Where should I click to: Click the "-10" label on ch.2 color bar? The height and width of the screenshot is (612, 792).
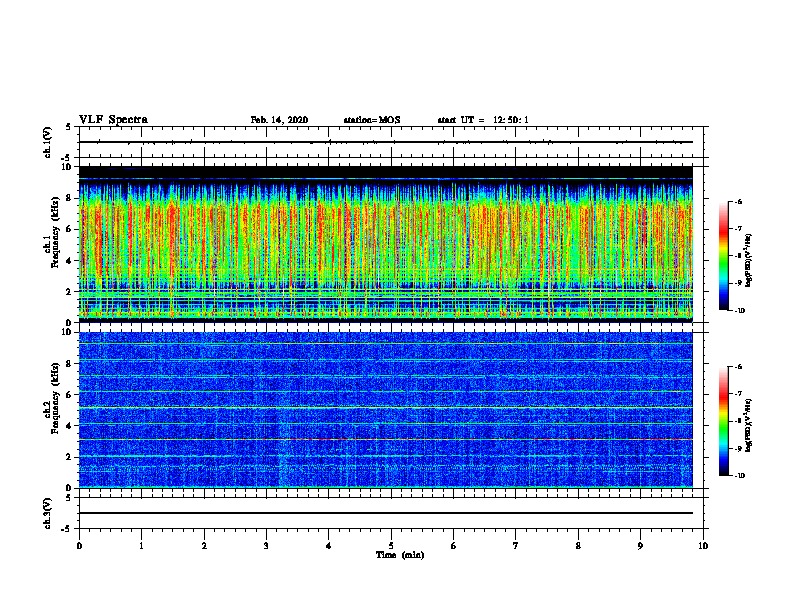pyautogui.click(x=739, y=476)
